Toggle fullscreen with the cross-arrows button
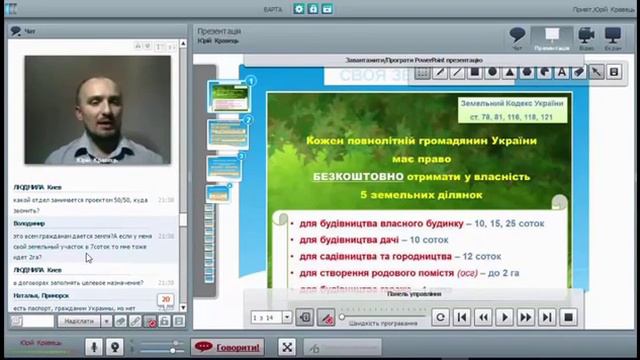The image size is (640, 360). pyautogui.click(x=287, y=347)
